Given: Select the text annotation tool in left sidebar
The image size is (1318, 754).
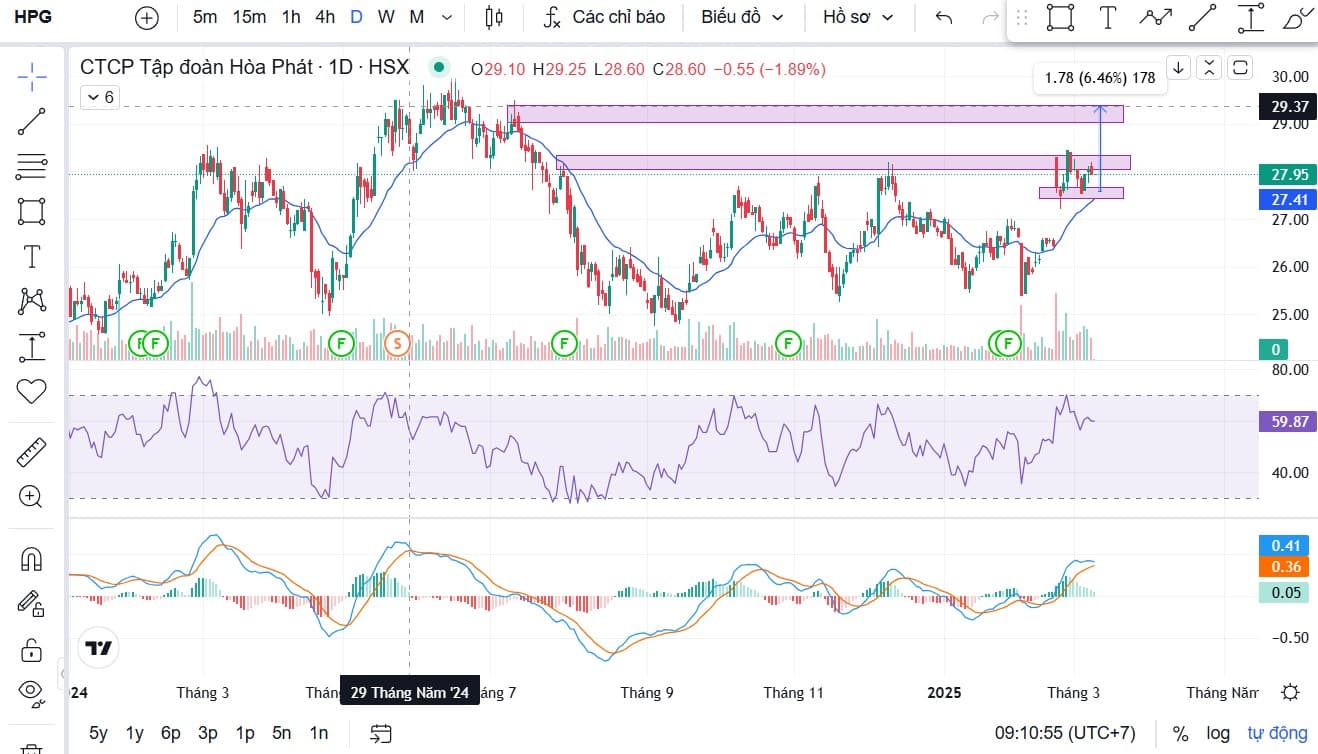Looking at the screenshot, I should pos(32,257).
